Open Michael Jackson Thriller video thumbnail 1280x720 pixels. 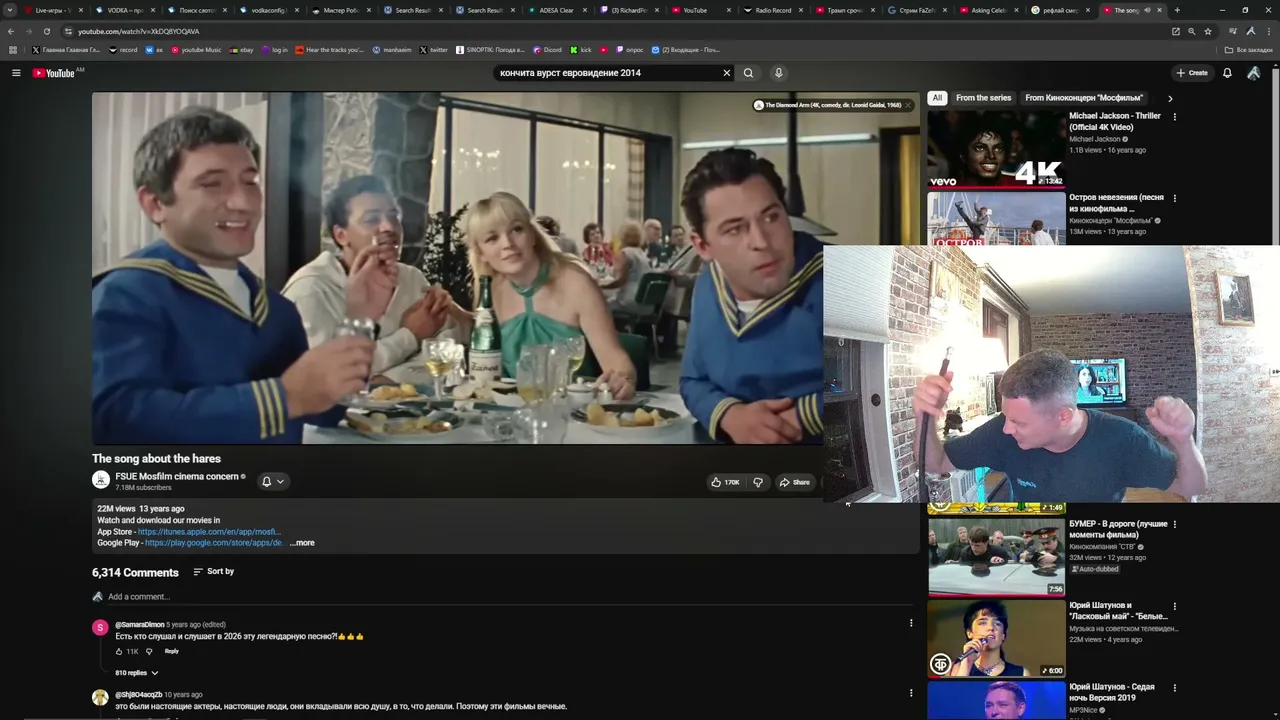pos(996,148)
